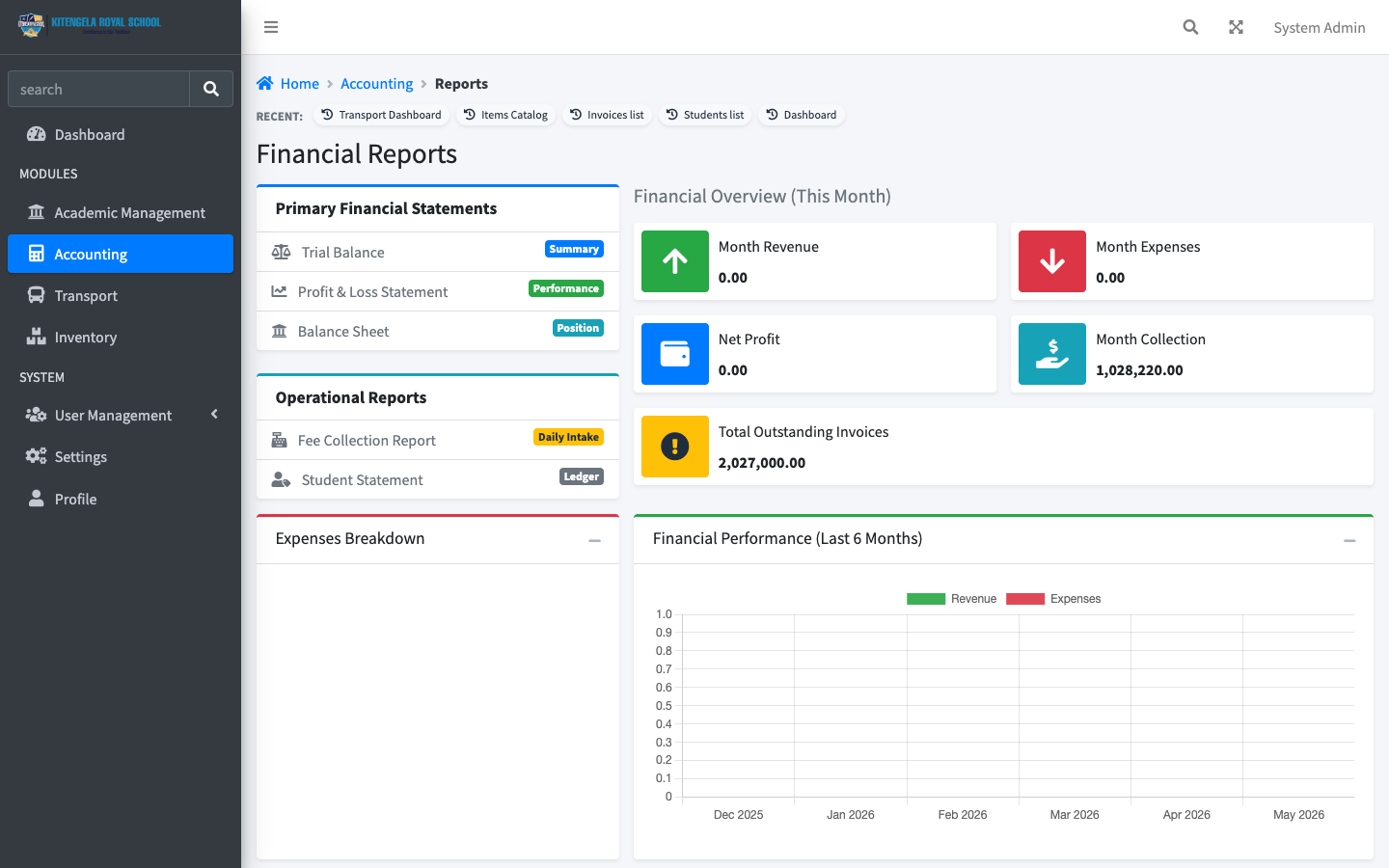The height and width of the screenshot is (868, 1389).
Task: Expand the User Management submenu chevron
Action: (214, 414)
